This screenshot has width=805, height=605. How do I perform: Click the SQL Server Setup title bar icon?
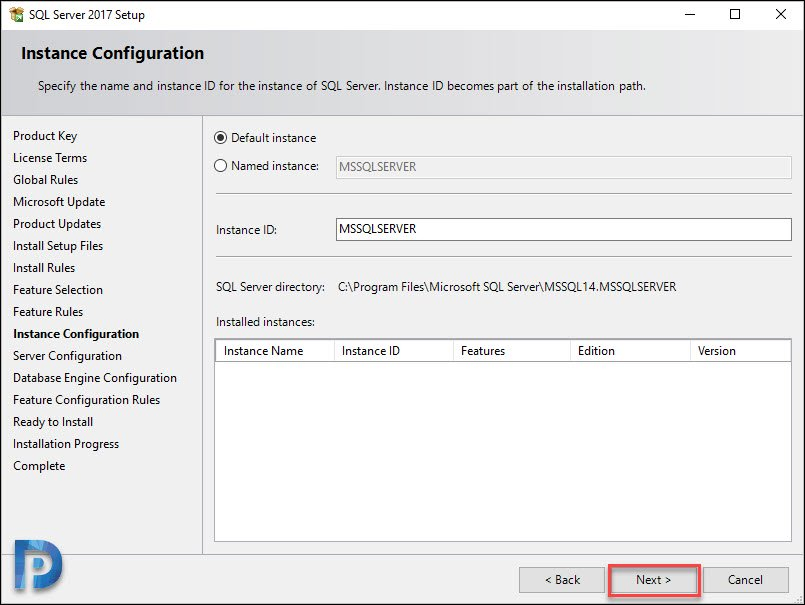[x=16, y=14]
